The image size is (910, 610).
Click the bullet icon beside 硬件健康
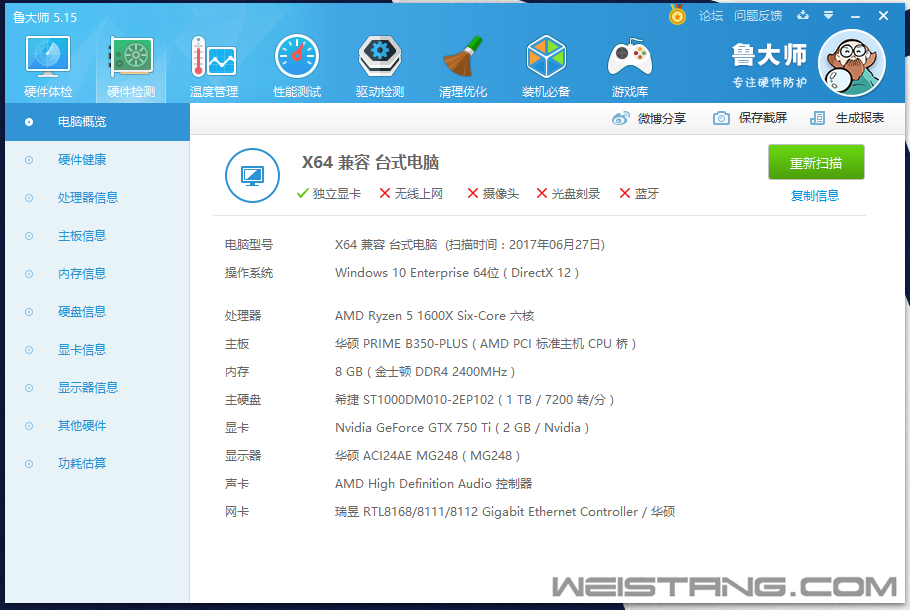tap(29, 160)
